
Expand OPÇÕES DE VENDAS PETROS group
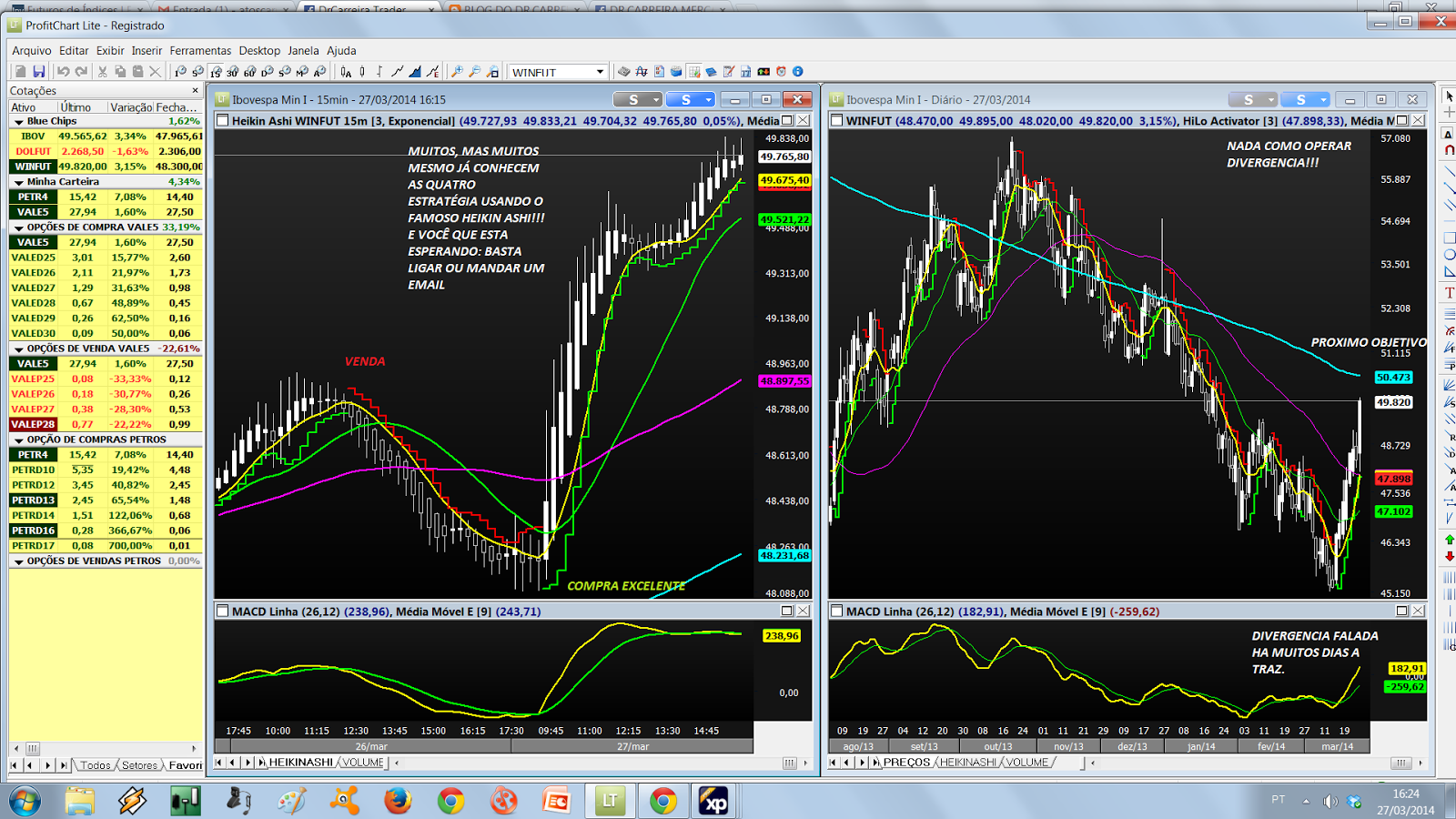pos(18,561)
